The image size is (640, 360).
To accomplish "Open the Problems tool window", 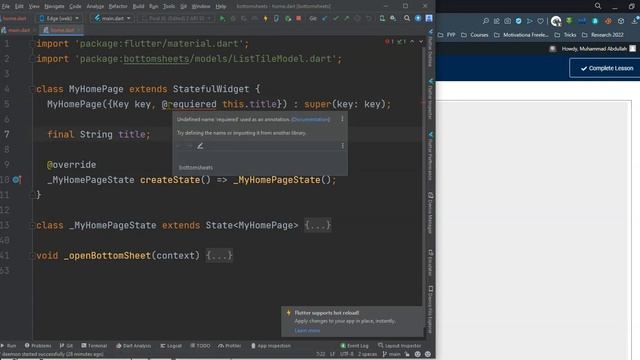I will coord(38,346).
